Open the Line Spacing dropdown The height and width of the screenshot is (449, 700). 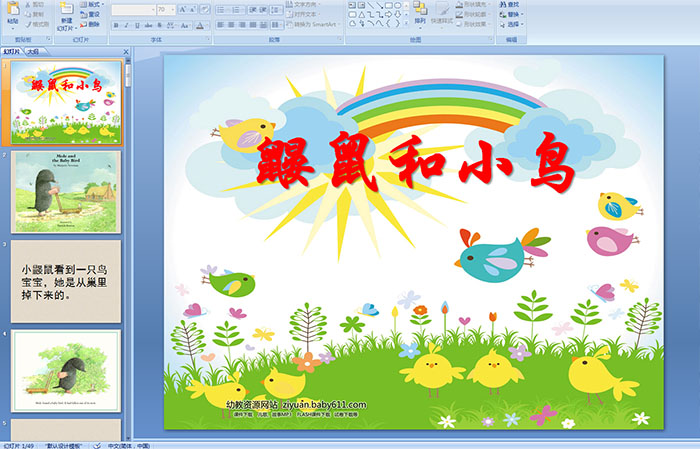tap(276, 10)
